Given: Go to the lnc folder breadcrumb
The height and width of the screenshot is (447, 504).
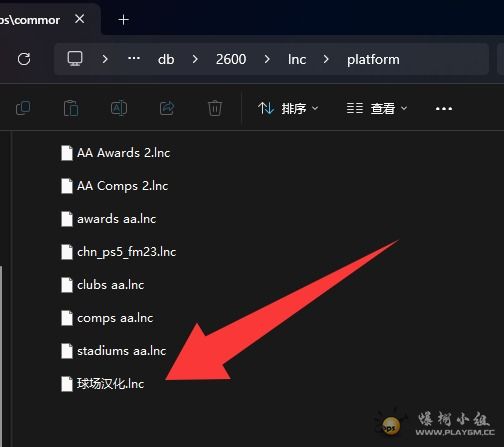Looking at the screenshot, I should [297, 59].
